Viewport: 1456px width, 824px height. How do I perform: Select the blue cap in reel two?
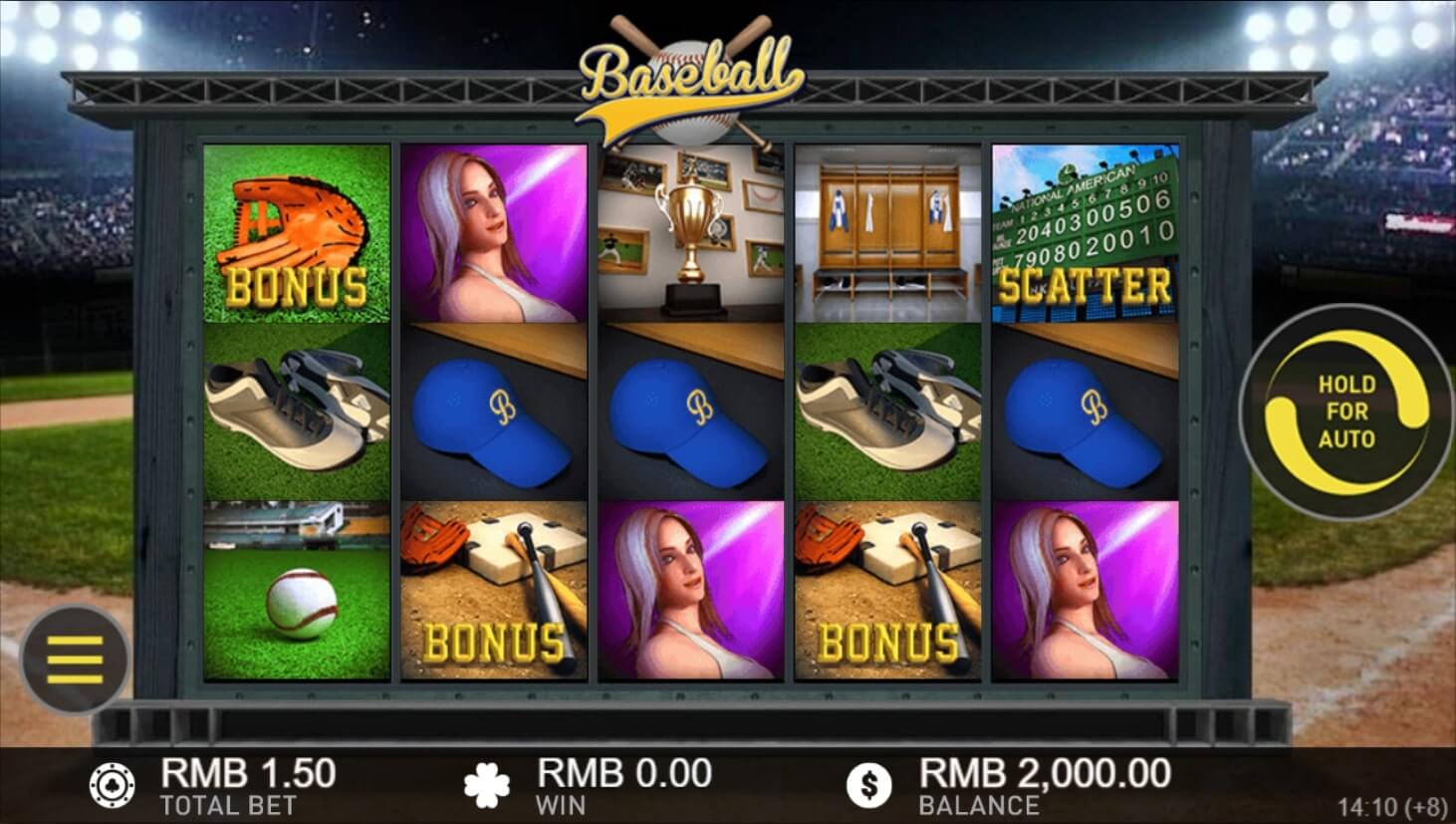pos(494,412)
